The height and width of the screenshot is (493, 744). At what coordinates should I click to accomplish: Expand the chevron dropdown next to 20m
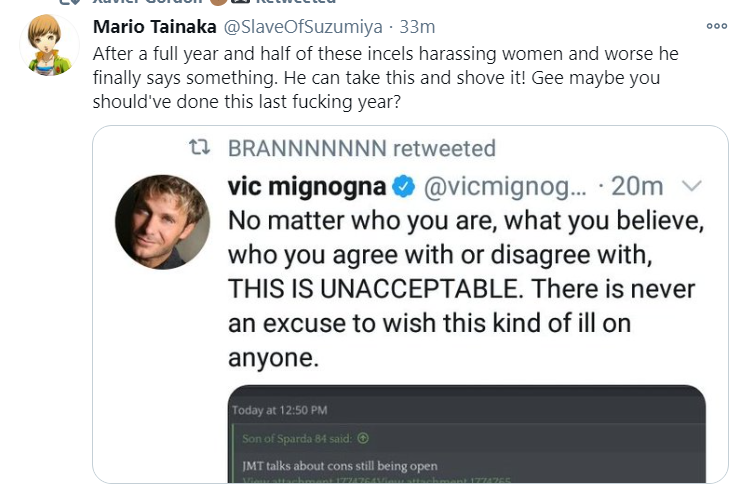point(691,186)
